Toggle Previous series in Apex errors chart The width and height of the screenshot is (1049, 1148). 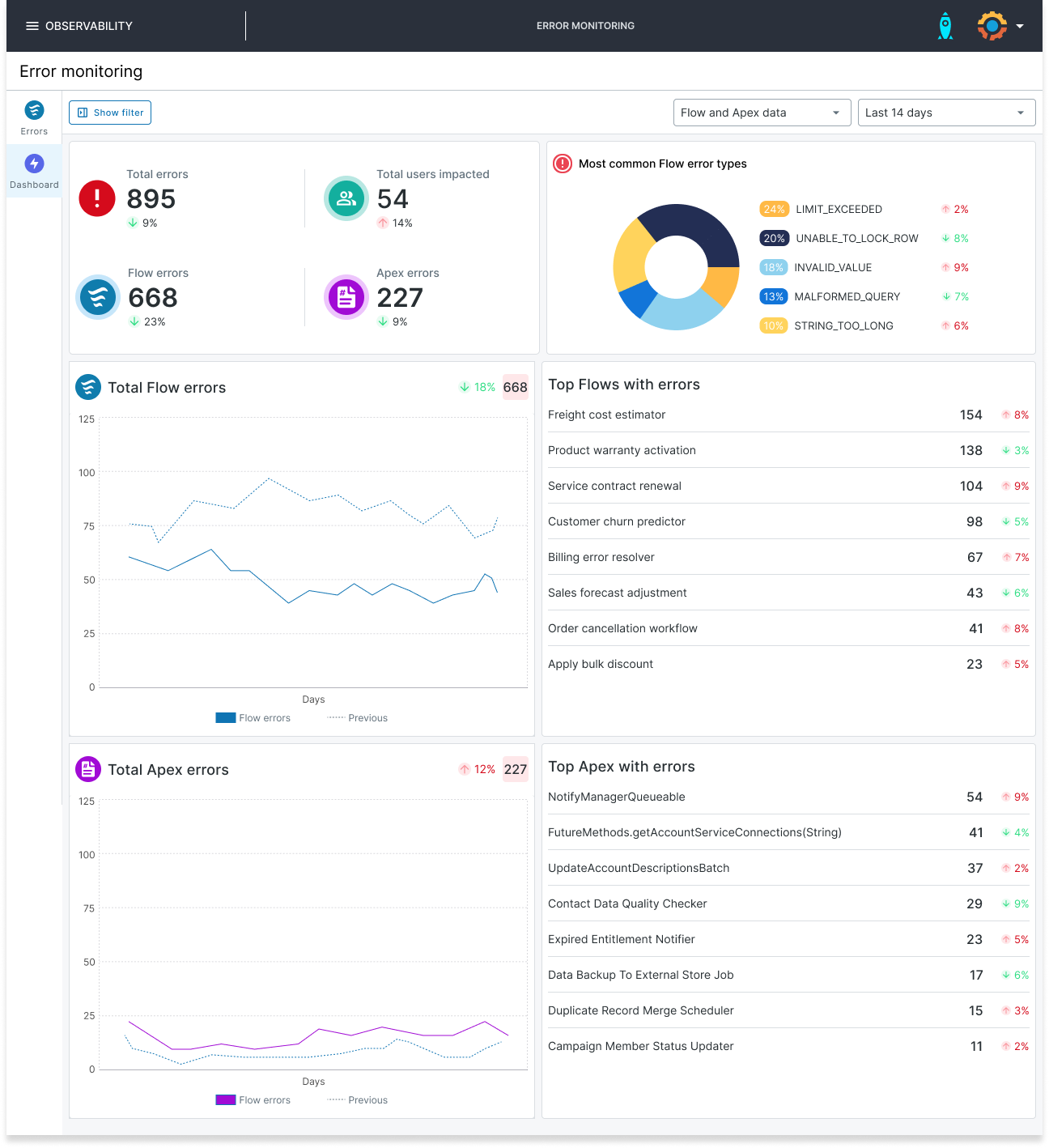tap(358, 1100)
